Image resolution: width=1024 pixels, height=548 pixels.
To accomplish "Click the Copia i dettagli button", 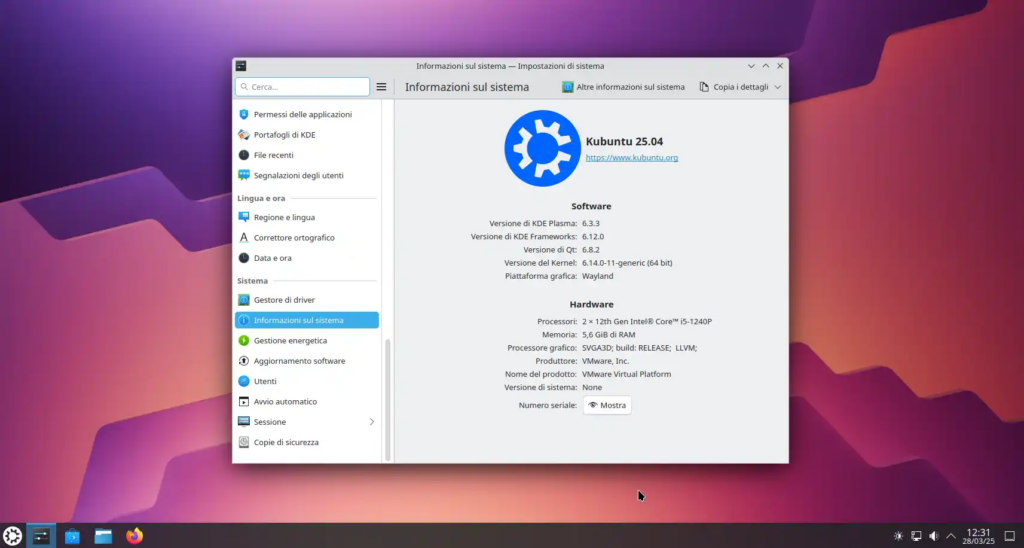I will (x=734, y=87).
